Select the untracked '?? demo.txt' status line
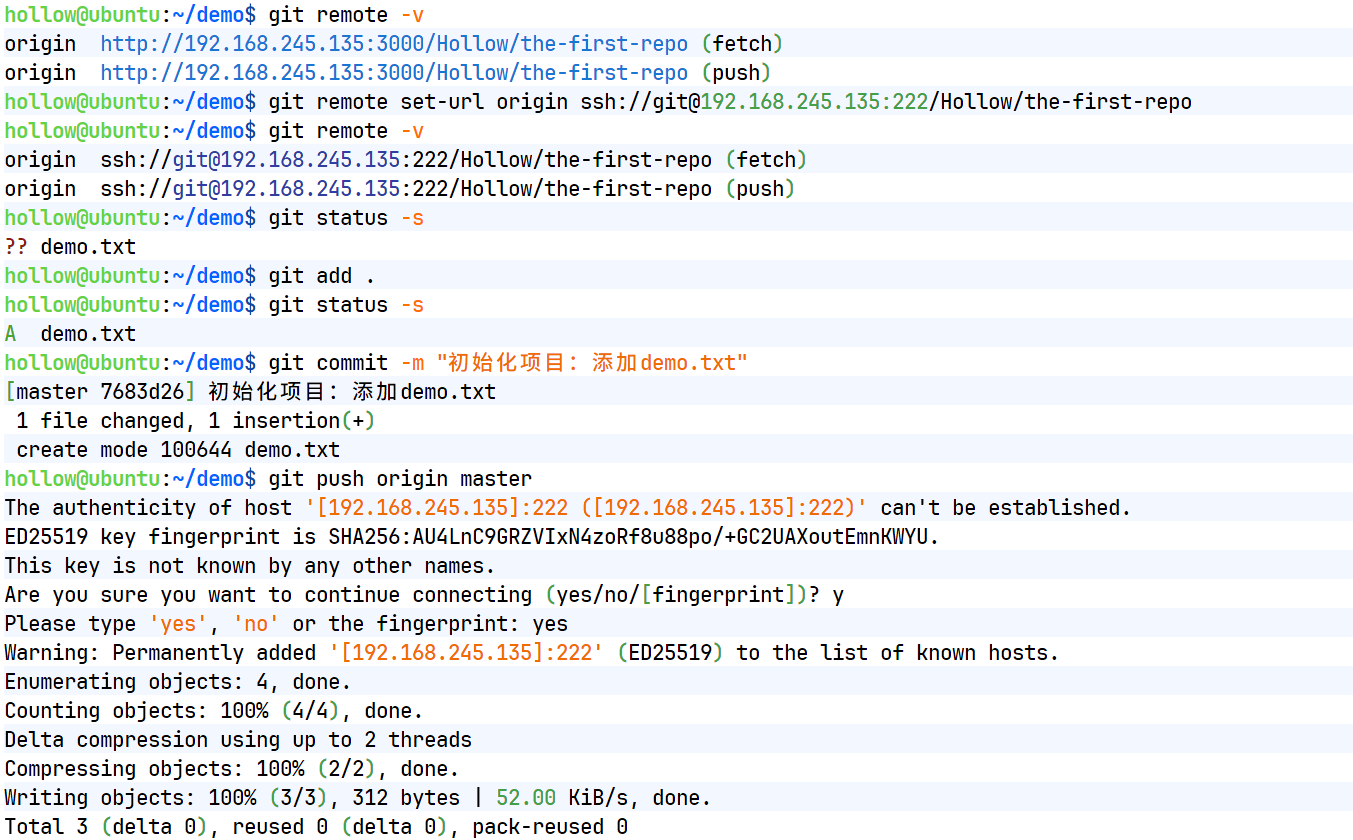Screen dimensions: 1353x840 pos(70,247)
